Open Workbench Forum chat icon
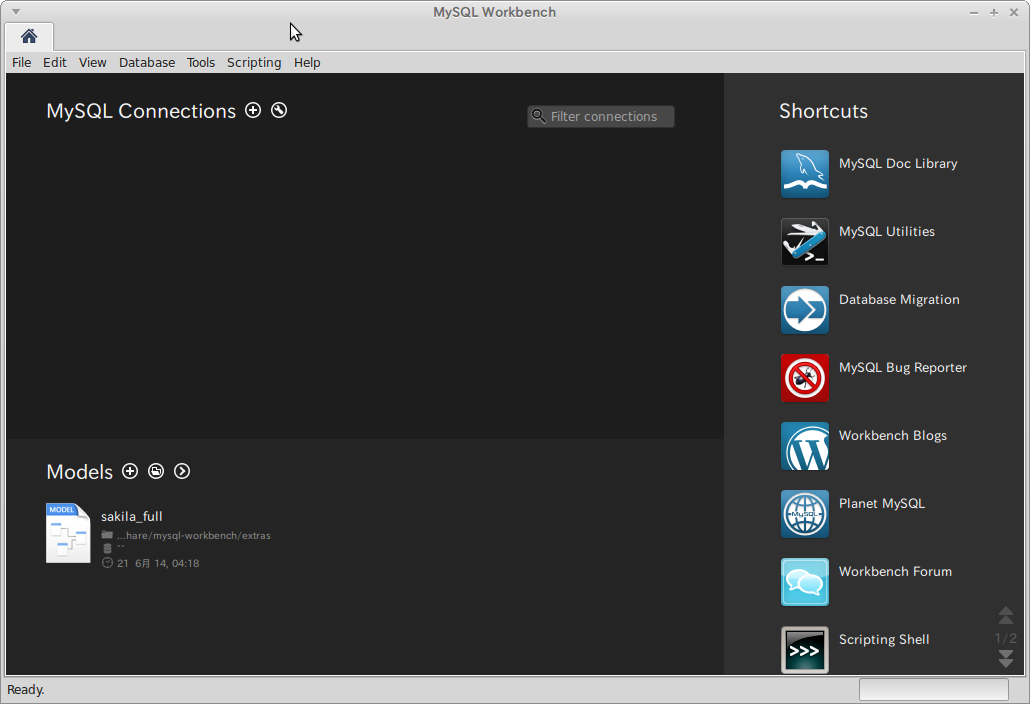Screen dimensions: 1030x704 point(805,582)
